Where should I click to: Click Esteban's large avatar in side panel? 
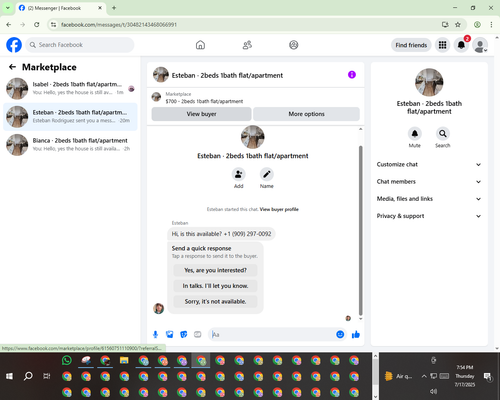click(x=429, y=82)
